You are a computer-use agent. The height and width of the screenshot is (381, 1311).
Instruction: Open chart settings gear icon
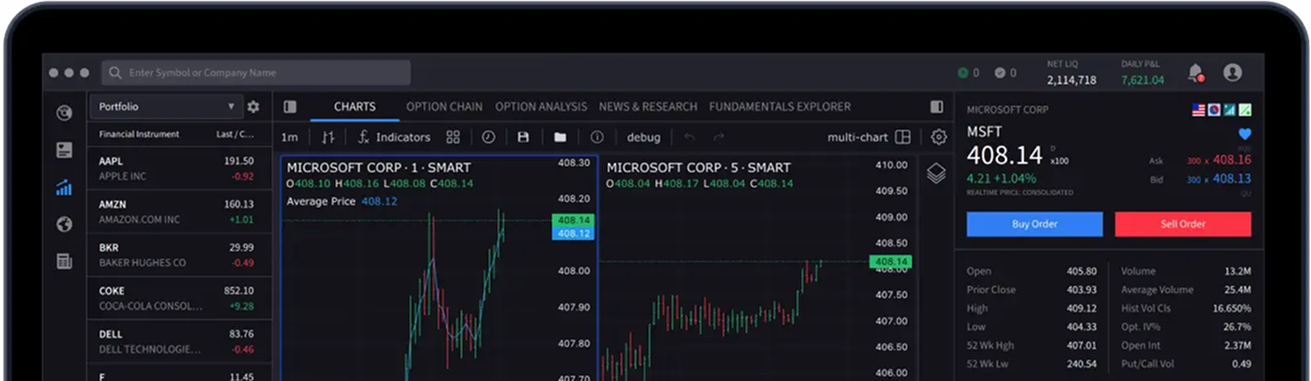pos(938,137)
